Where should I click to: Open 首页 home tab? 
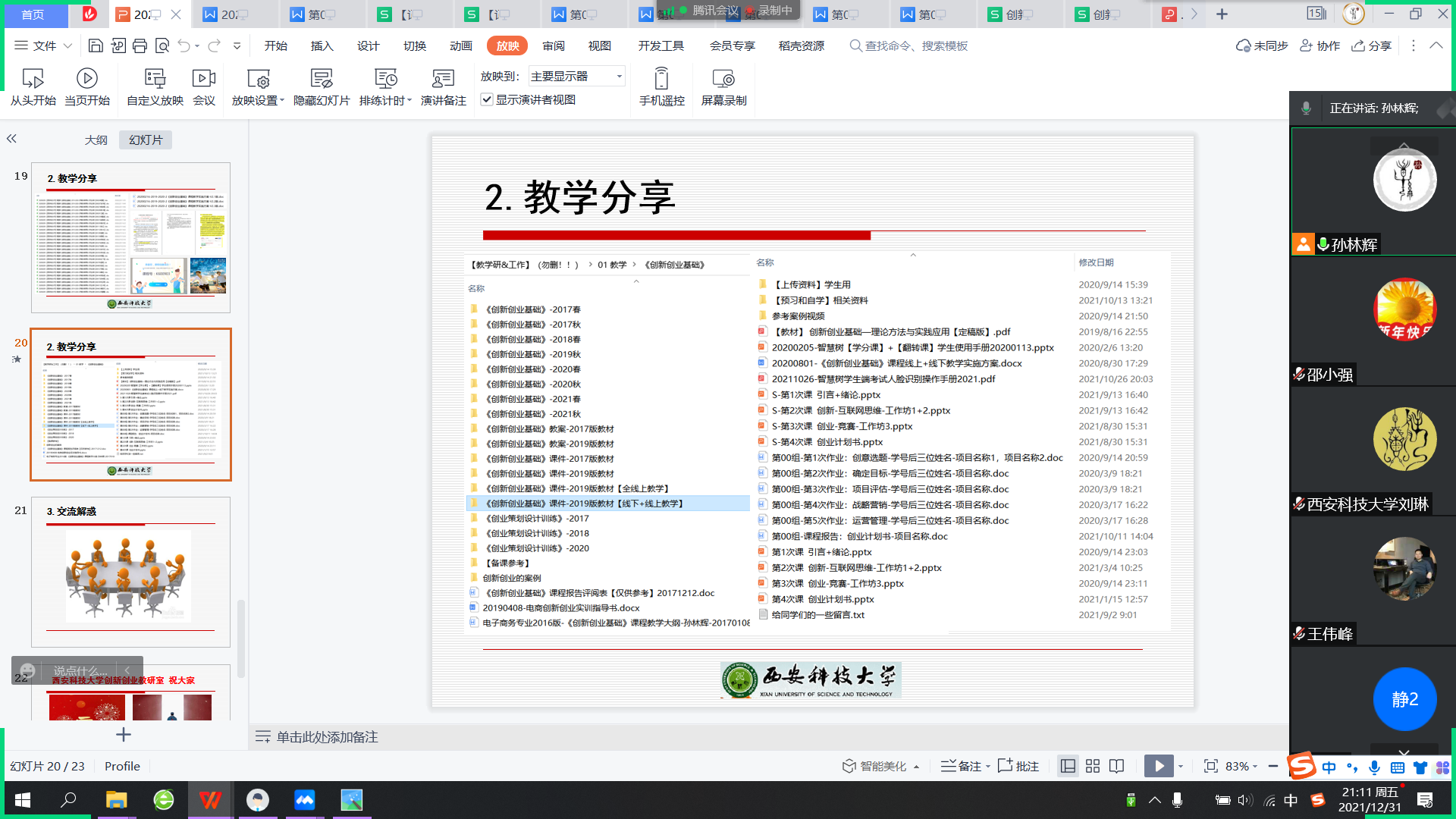tap(33, 14)
